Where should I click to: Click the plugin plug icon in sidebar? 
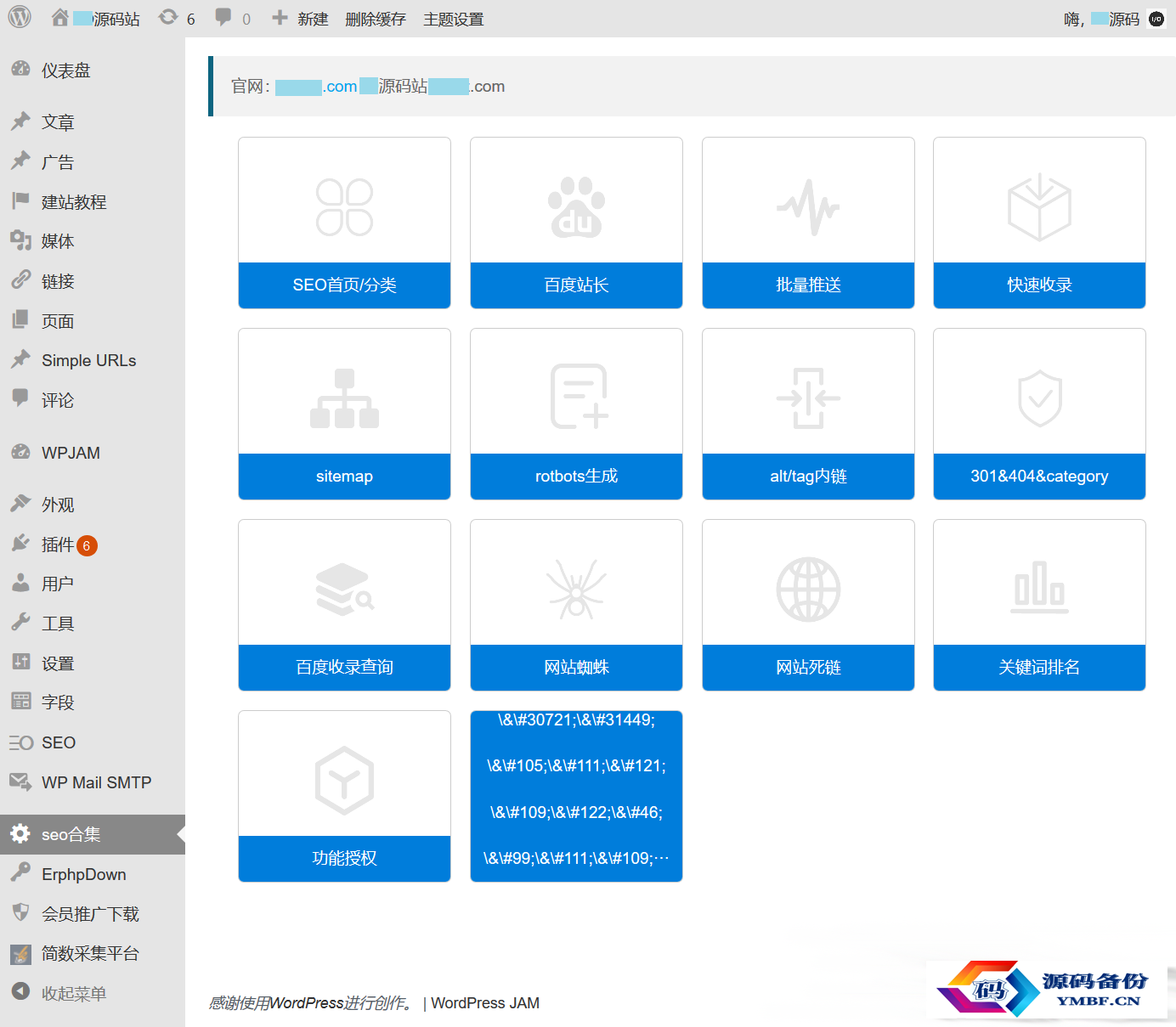click(x=20, y=544)
